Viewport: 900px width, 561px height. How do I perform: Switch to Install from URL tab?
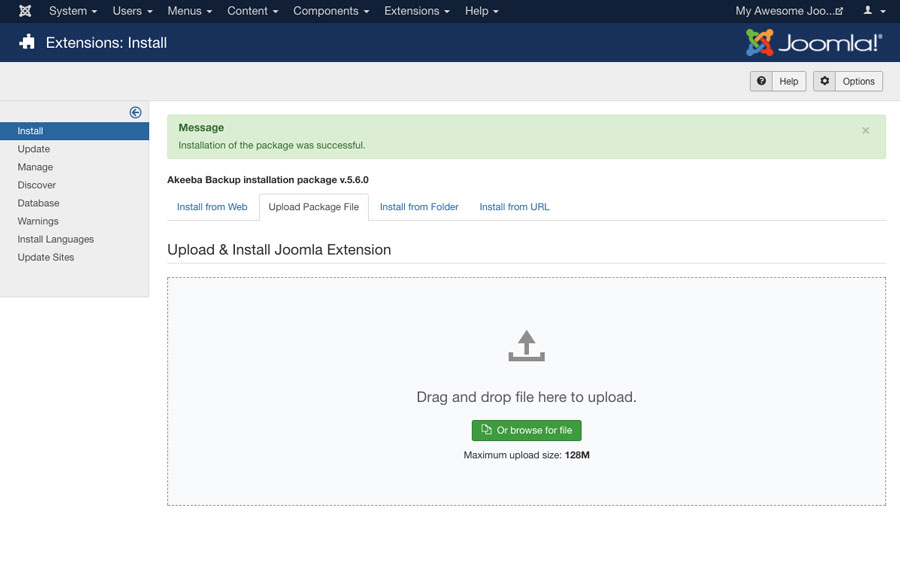514,207
